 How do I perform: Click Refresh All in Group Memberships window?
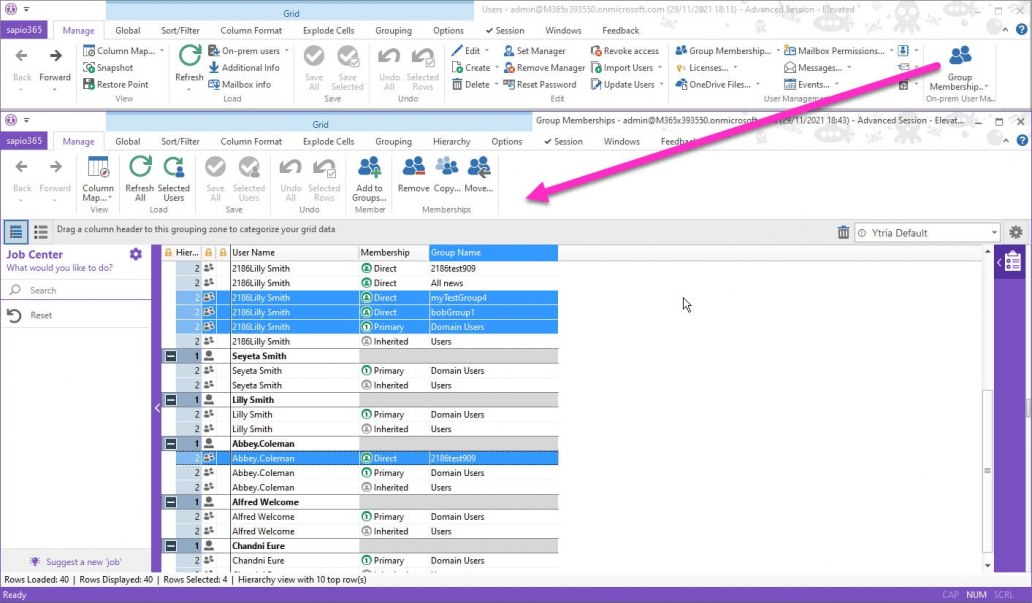tap(140, 178)
